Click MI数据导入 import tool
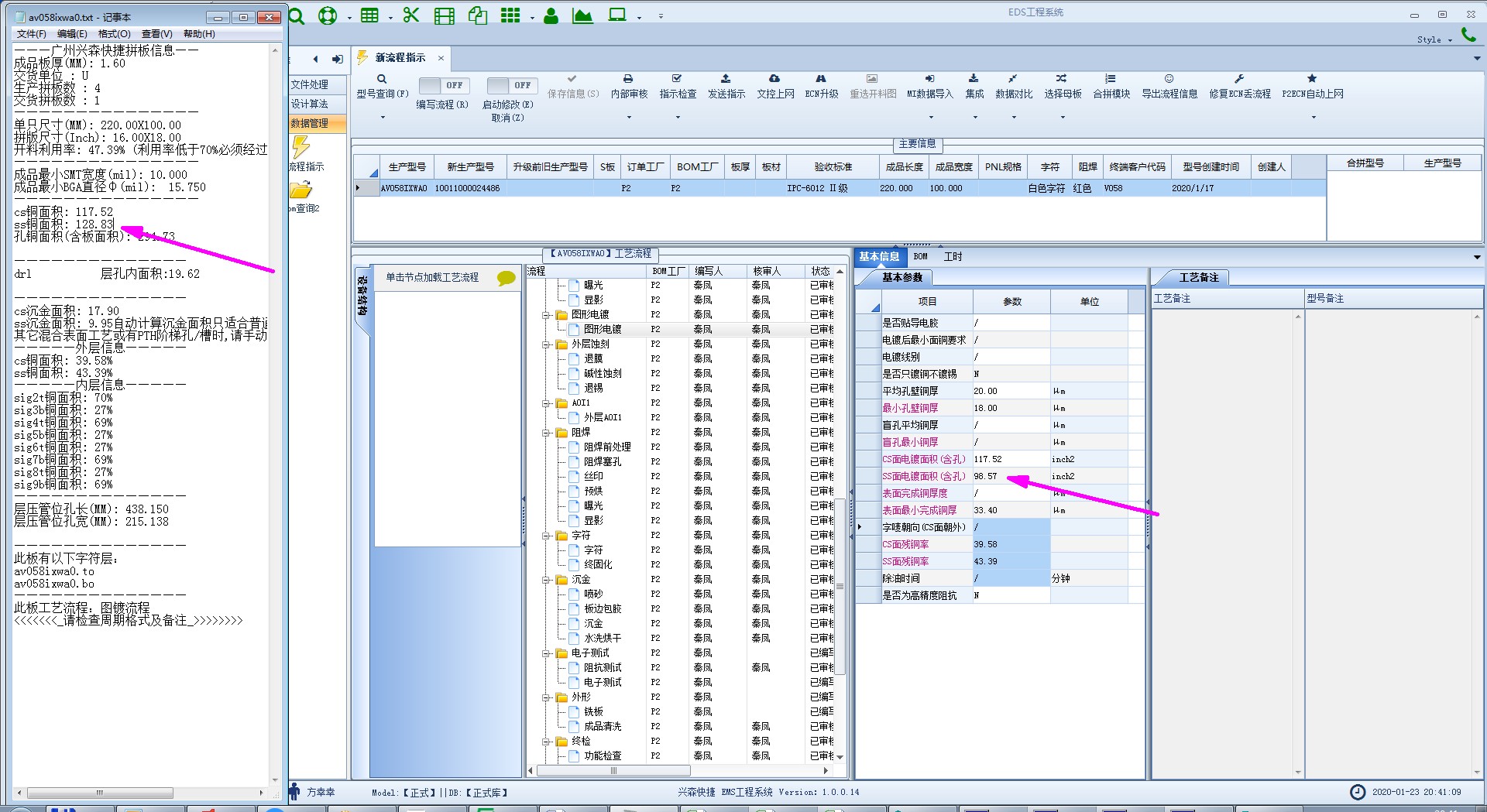Viewport: 1487px width, 812px height. tap(930, 87)
